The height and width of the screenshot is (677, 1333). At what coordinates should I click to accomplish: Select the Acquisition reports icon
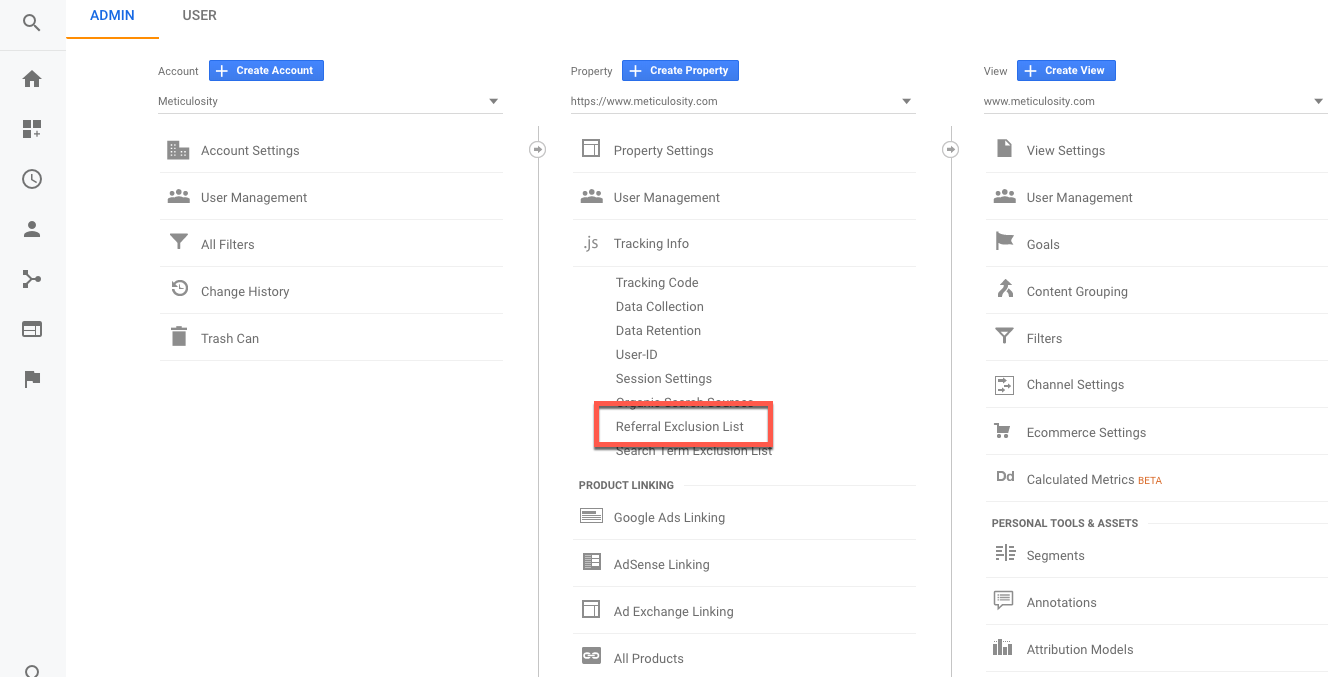pyautogui.click(x=30, y=278)
